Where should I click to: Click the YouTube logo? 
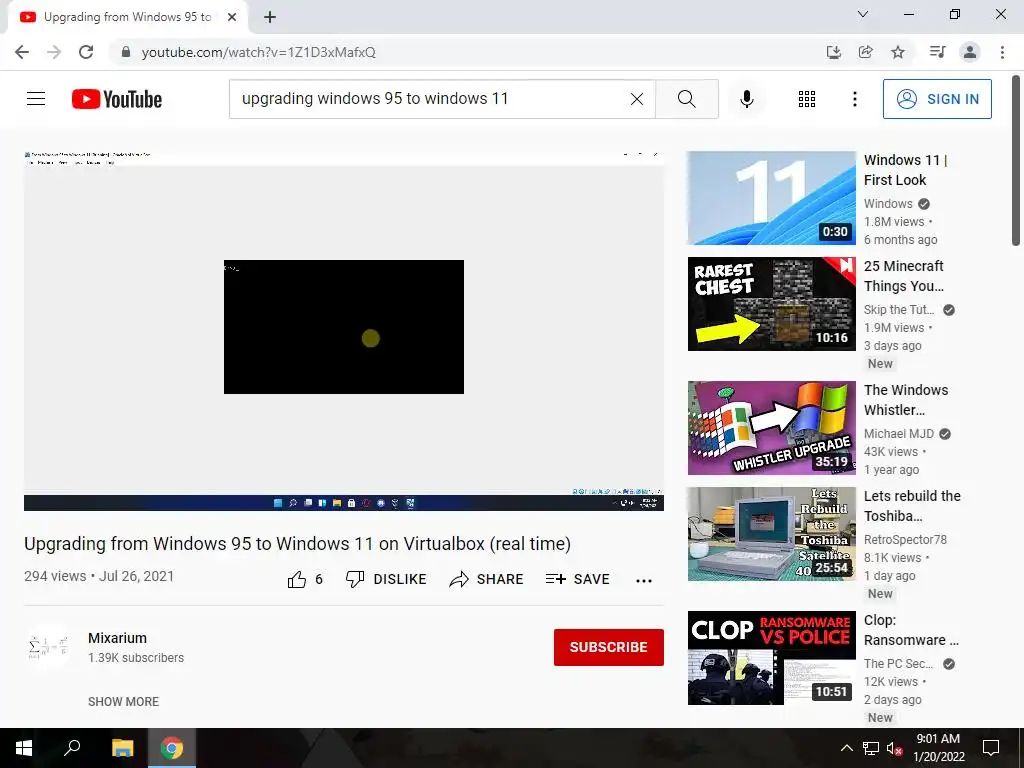[x=117, y=99]
